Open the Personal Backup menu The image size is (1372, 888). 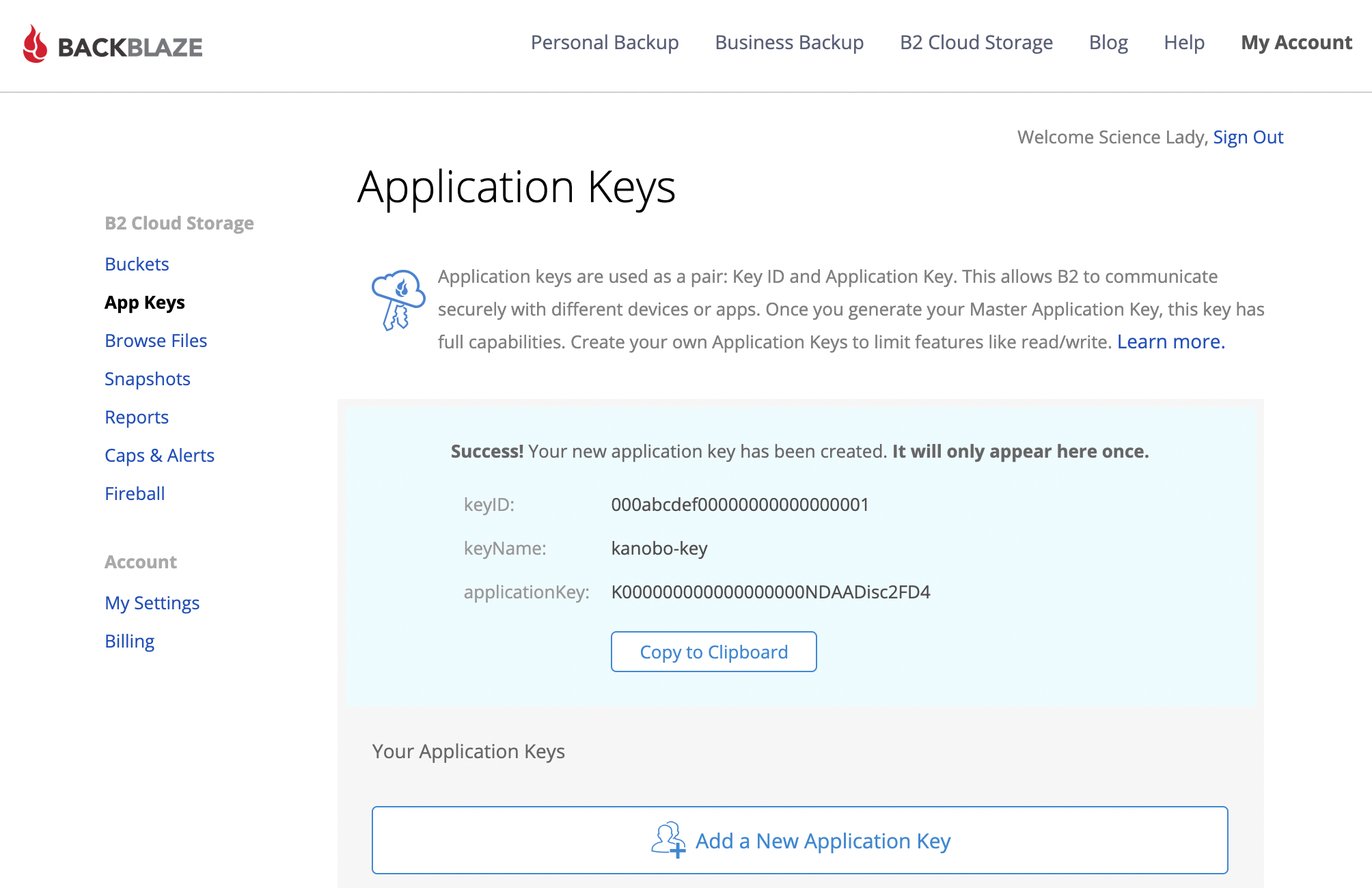603,42
